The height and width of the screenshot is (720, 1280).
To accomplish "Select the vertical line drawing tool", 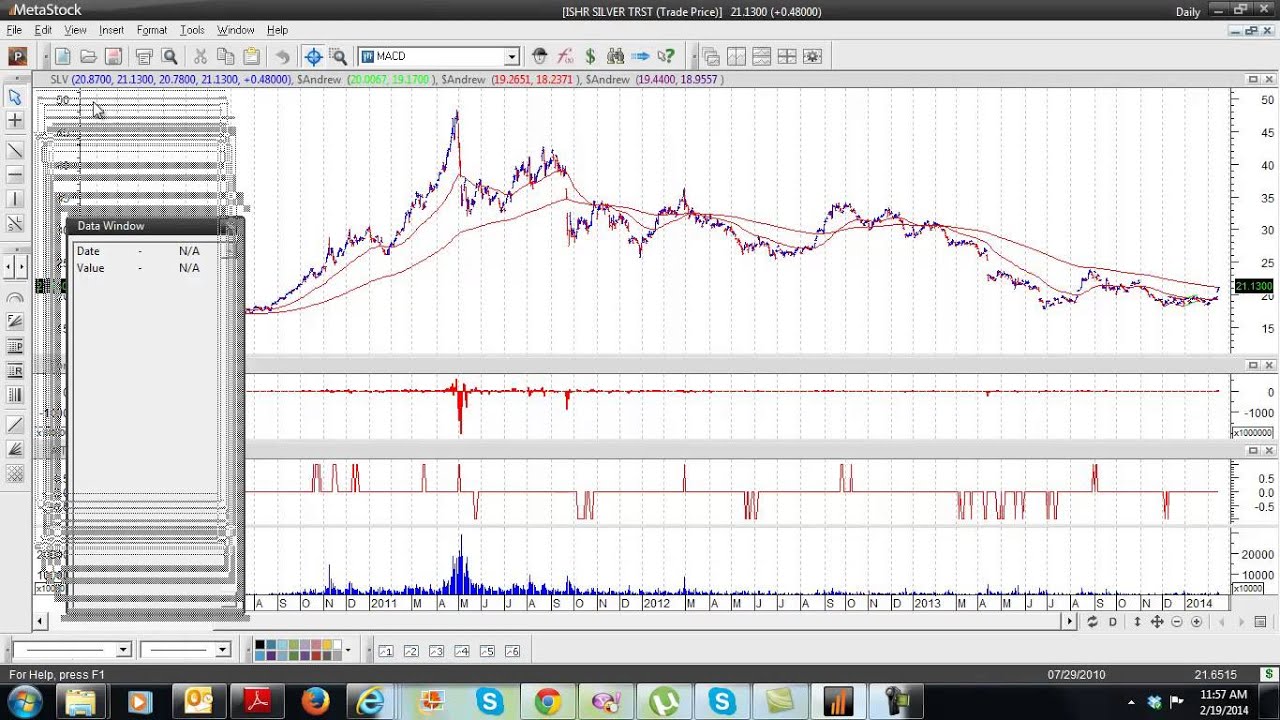I will coord(15,200).
